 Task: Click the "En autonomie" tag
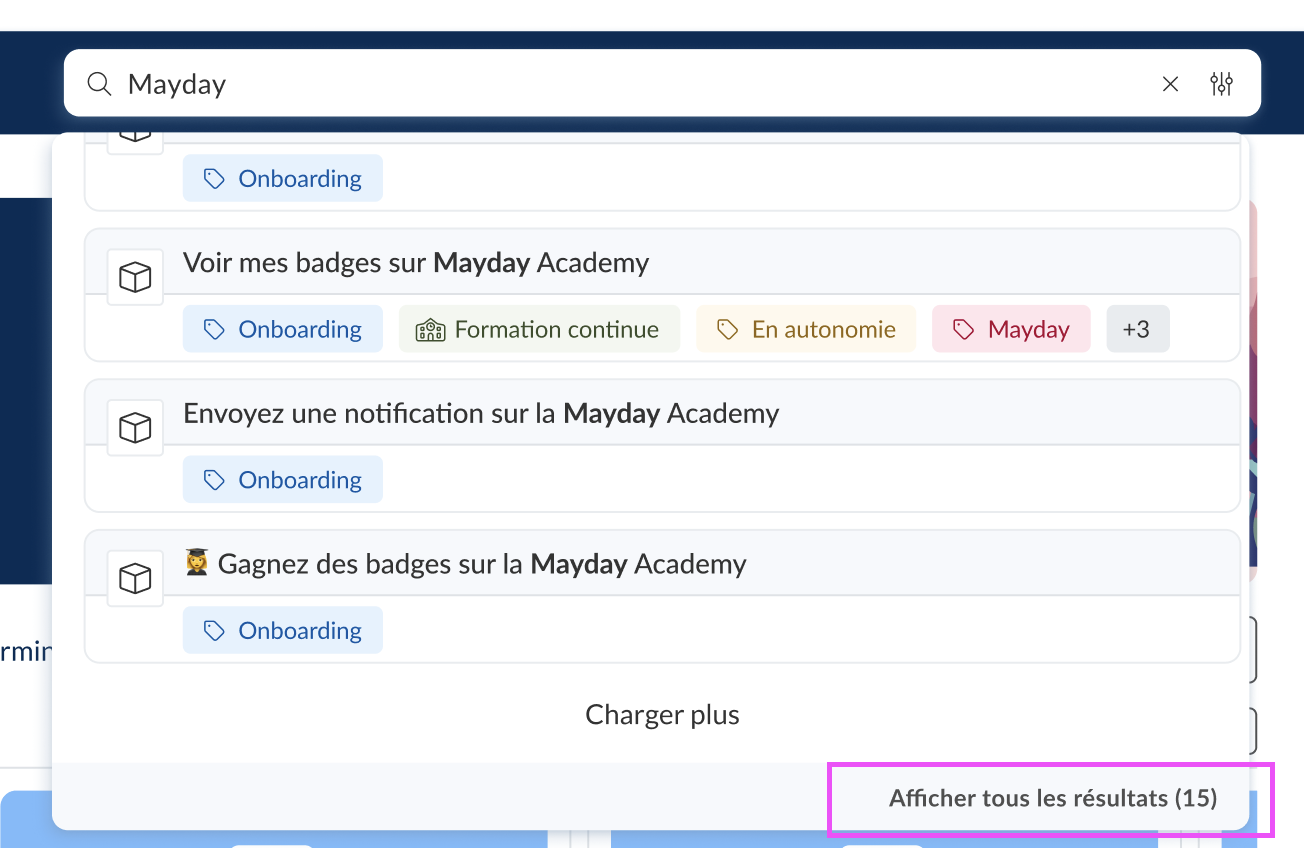[806, 329]
